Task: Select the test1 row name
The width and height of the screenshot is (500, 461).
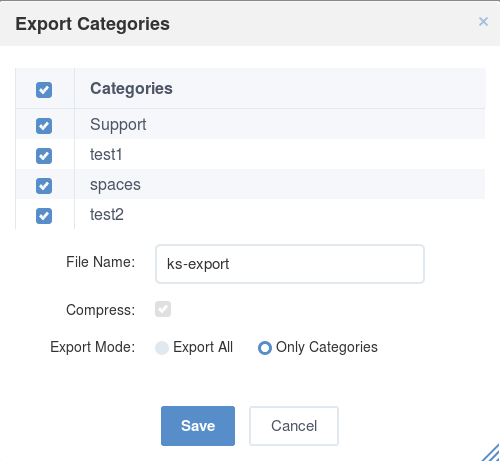Action: pos(106,155)
